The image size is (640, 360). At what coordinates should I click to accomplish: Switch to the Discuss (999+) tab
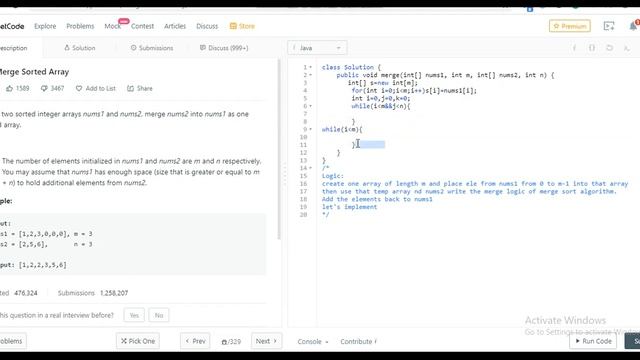(x=224, y=48)
